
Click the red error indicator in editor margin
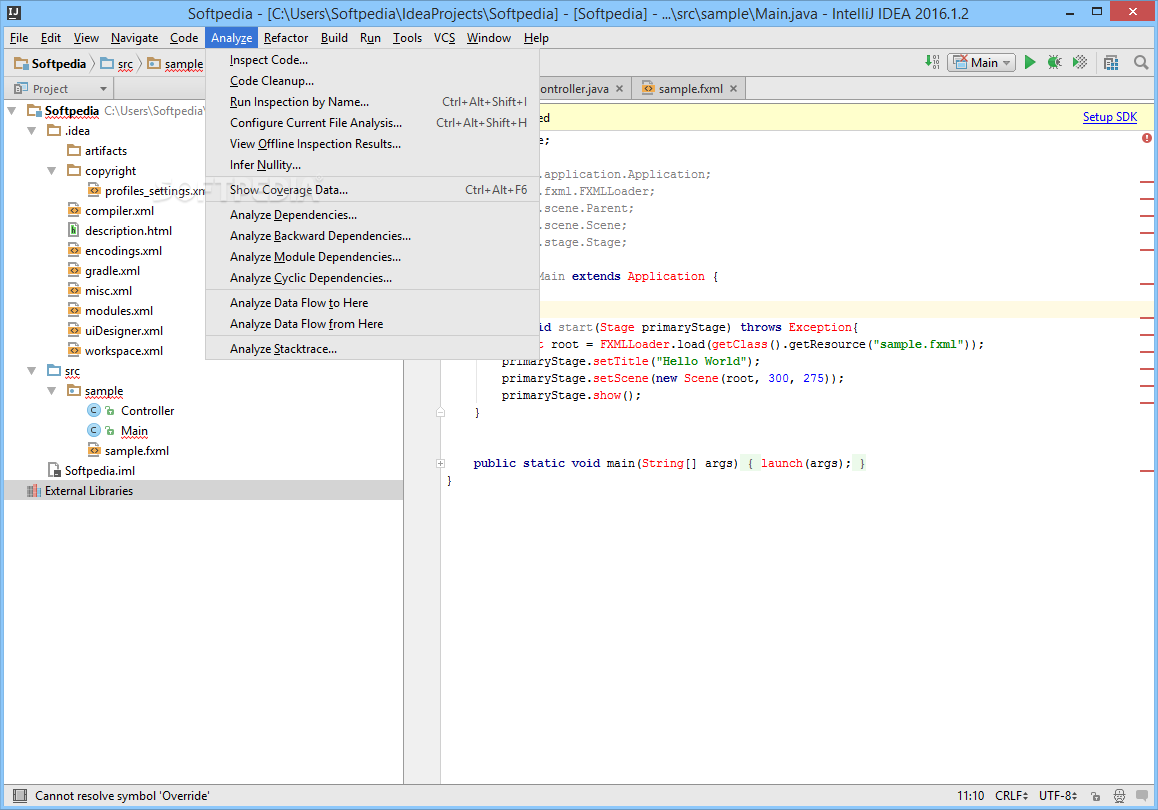[1146, 138]
